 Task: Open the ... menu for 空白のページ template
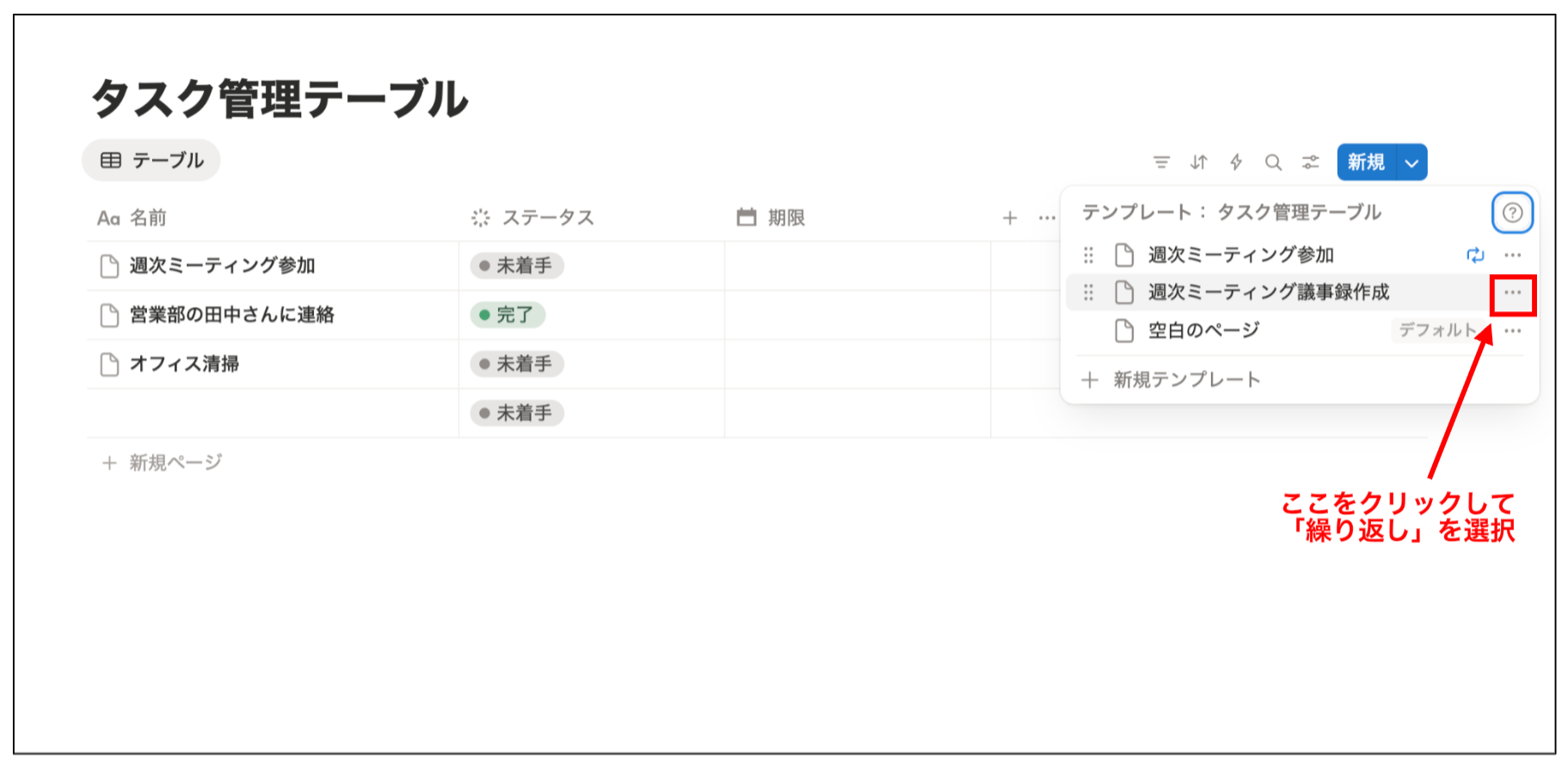tap(1512, 331)
